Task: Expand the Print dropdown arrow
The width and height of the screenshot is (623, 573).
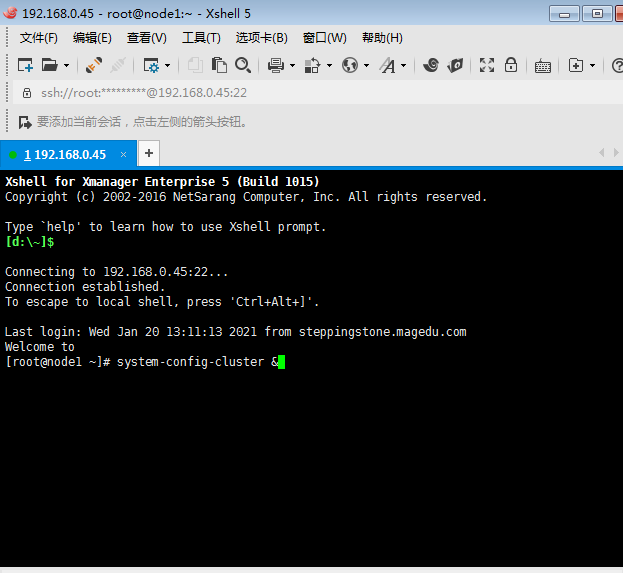Action: pyautogui.click(x=292, y=65)
